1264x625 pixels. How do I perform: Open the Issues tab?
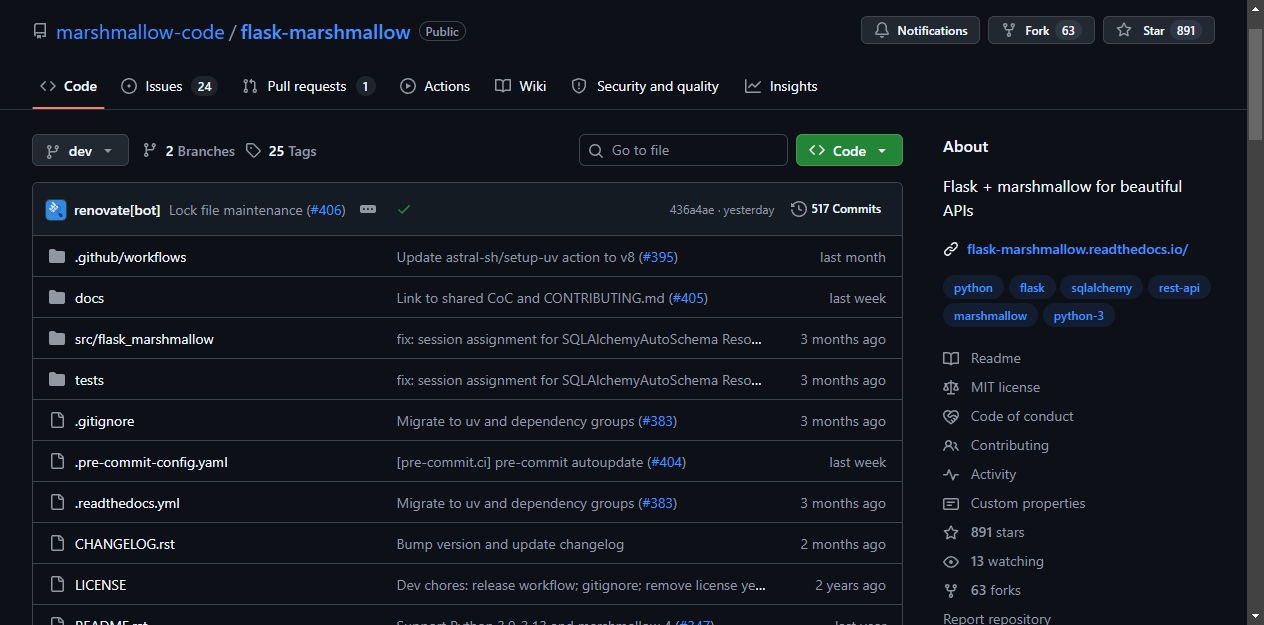pos(168,86)
